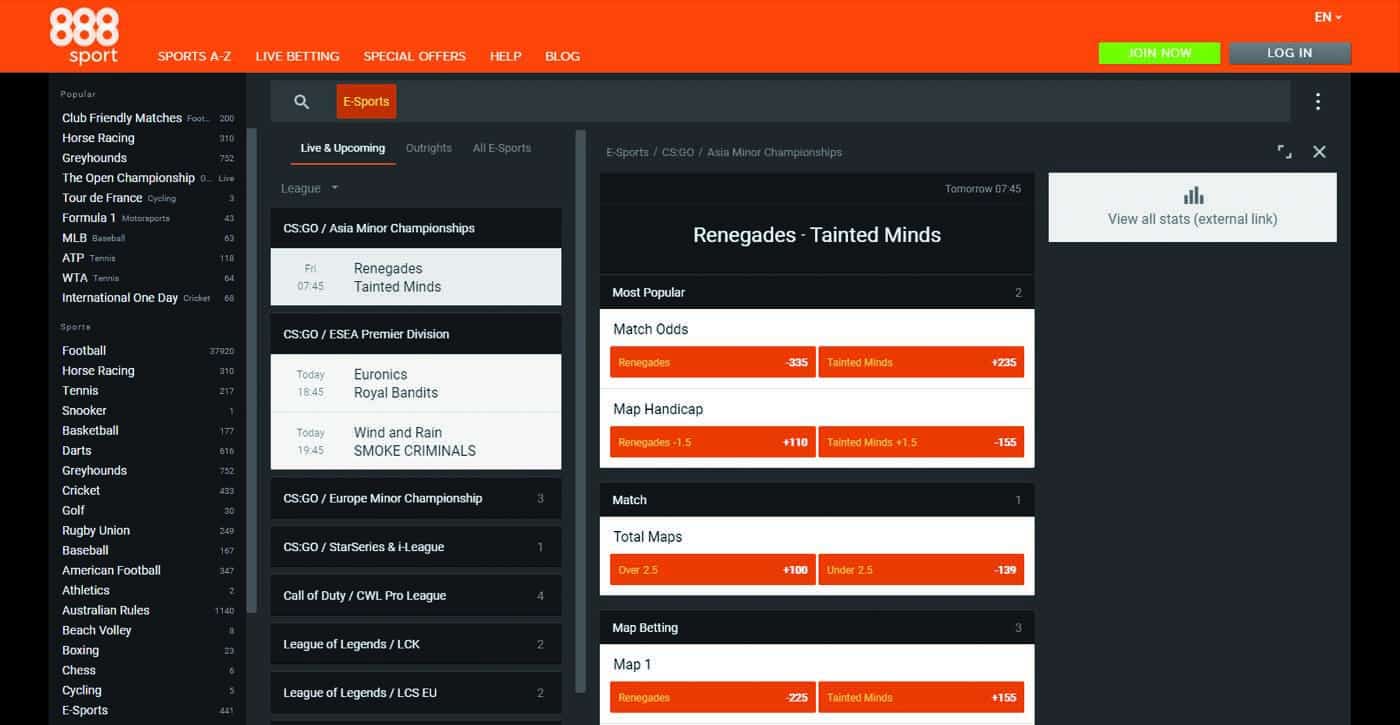Bet on Renegades at -335
The image size is (1400, 725).
coord(712,362)
